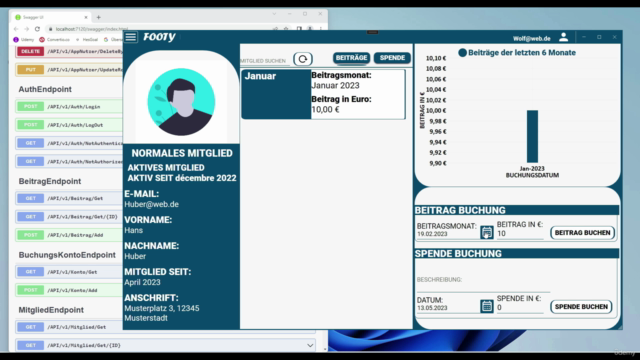Focus the Mitglied suchen search field
The image size is (640, 360).
[265, 61]
